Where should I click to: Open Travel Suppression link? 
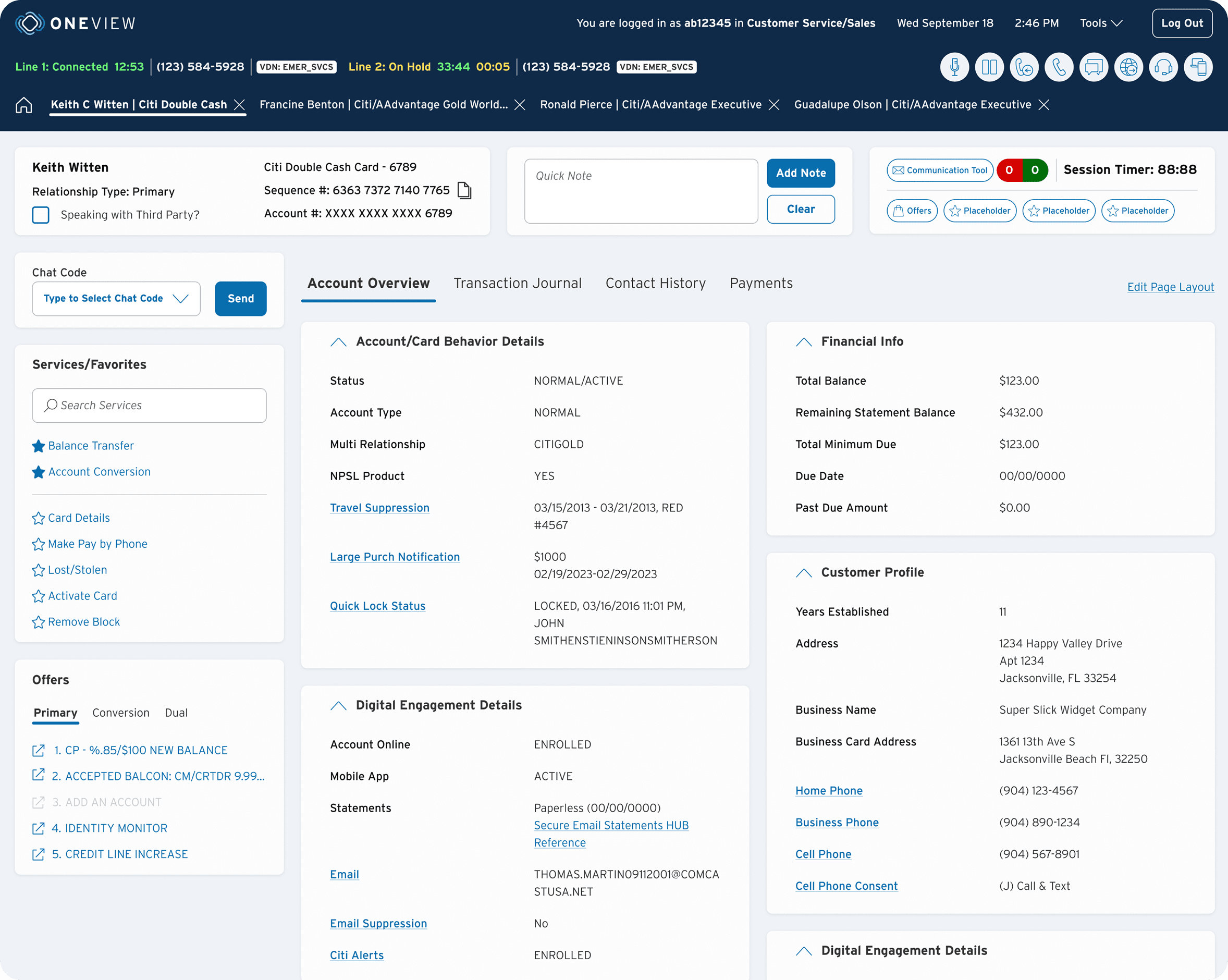point(379,508)
